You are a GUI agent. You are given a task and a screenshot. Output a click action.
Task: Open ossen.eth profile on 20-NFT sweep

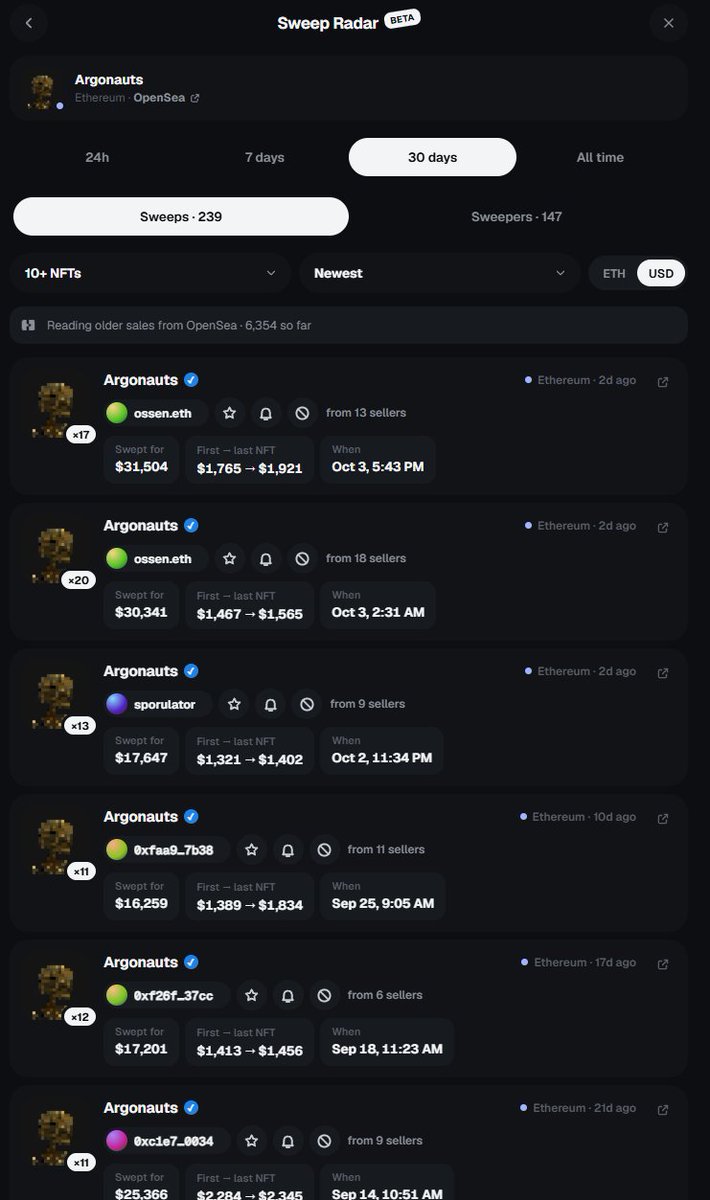156,559
